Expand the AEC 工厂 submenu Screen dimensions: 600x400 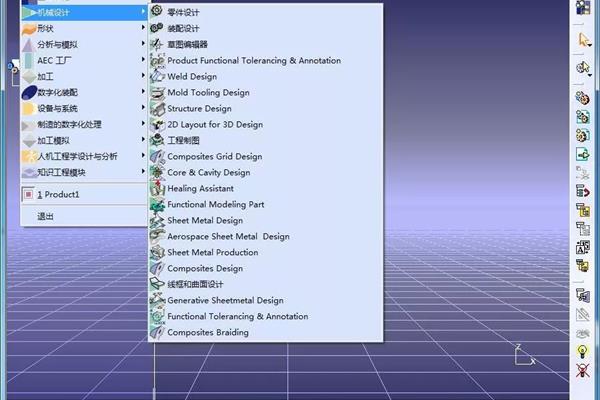click(x=84, y=60)
